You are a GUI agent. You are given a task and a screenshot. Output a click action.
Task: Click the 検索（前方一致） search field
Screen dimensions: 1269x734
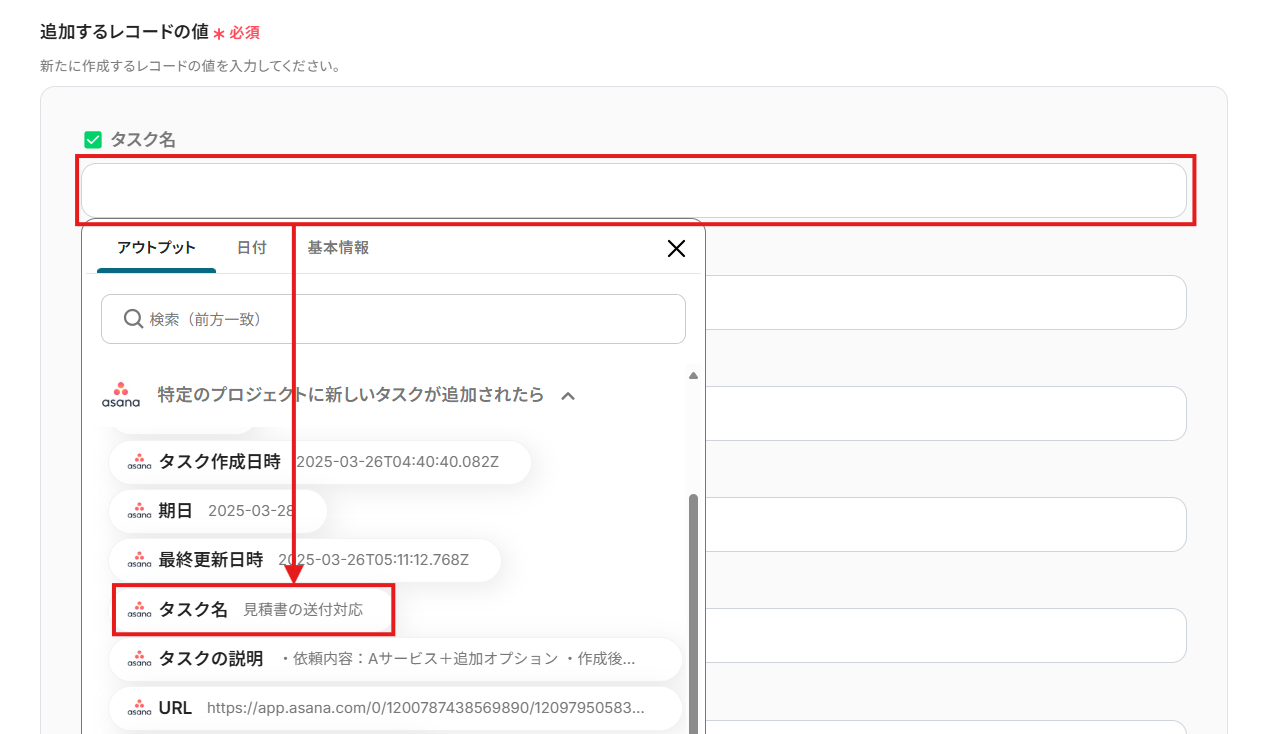[393, 319]
